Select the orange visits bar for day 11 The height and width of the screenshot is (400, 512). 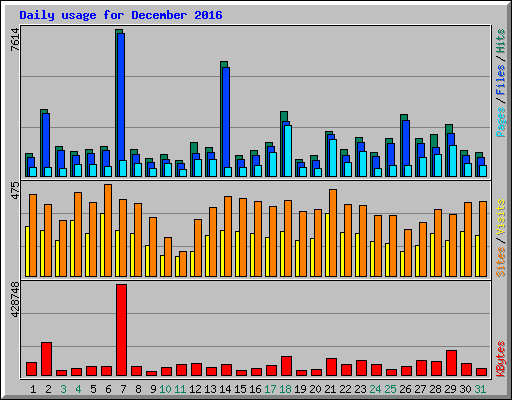point(183,264)
